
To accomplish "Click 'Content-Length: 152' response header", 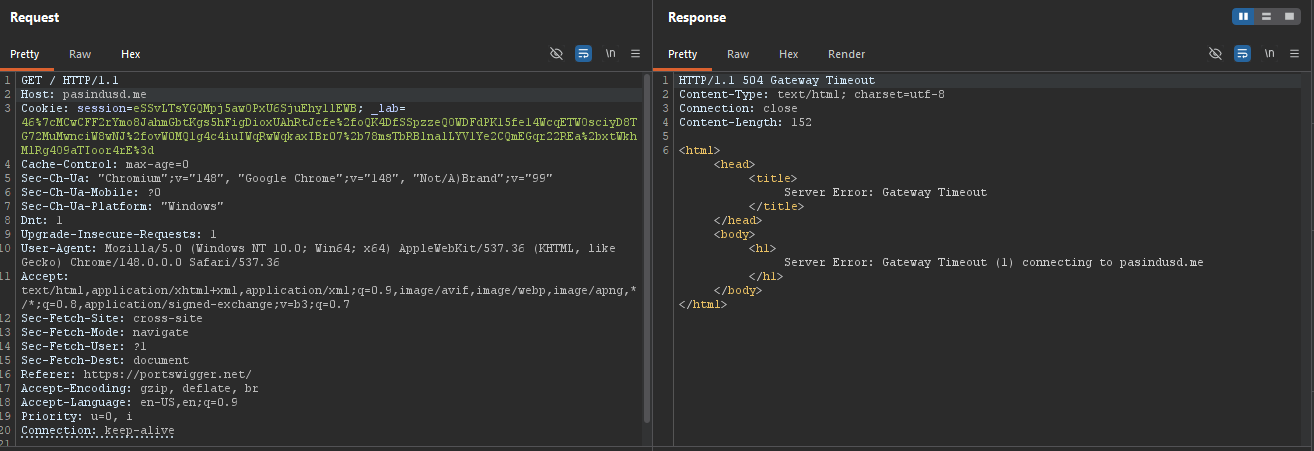I will [x=745, y=122].
